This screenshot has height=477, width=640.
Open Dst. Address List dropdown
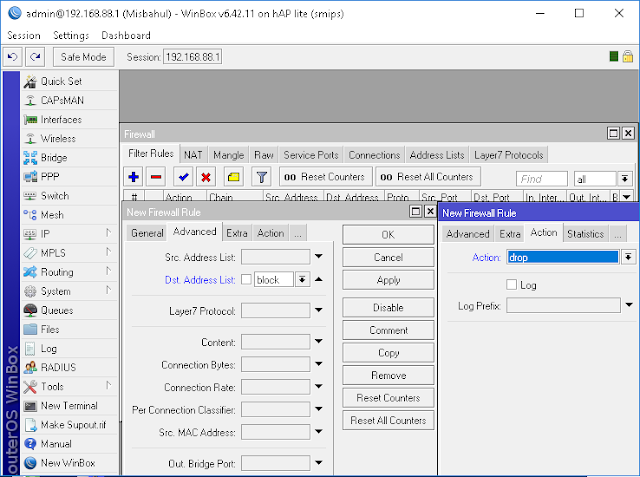[x=302, y=280]
